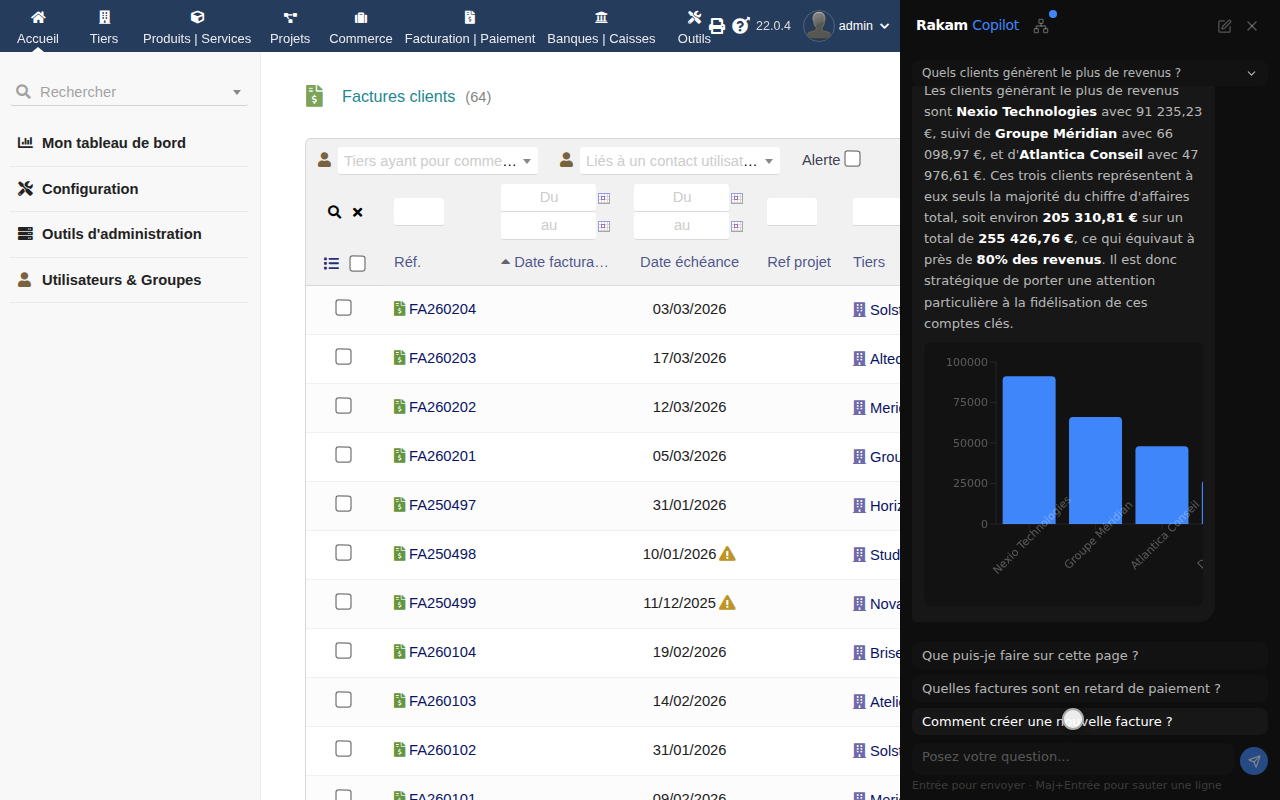Sort by Ref projet column
The width and height of the screenshot is (1280, 800).
click(799, 262)
